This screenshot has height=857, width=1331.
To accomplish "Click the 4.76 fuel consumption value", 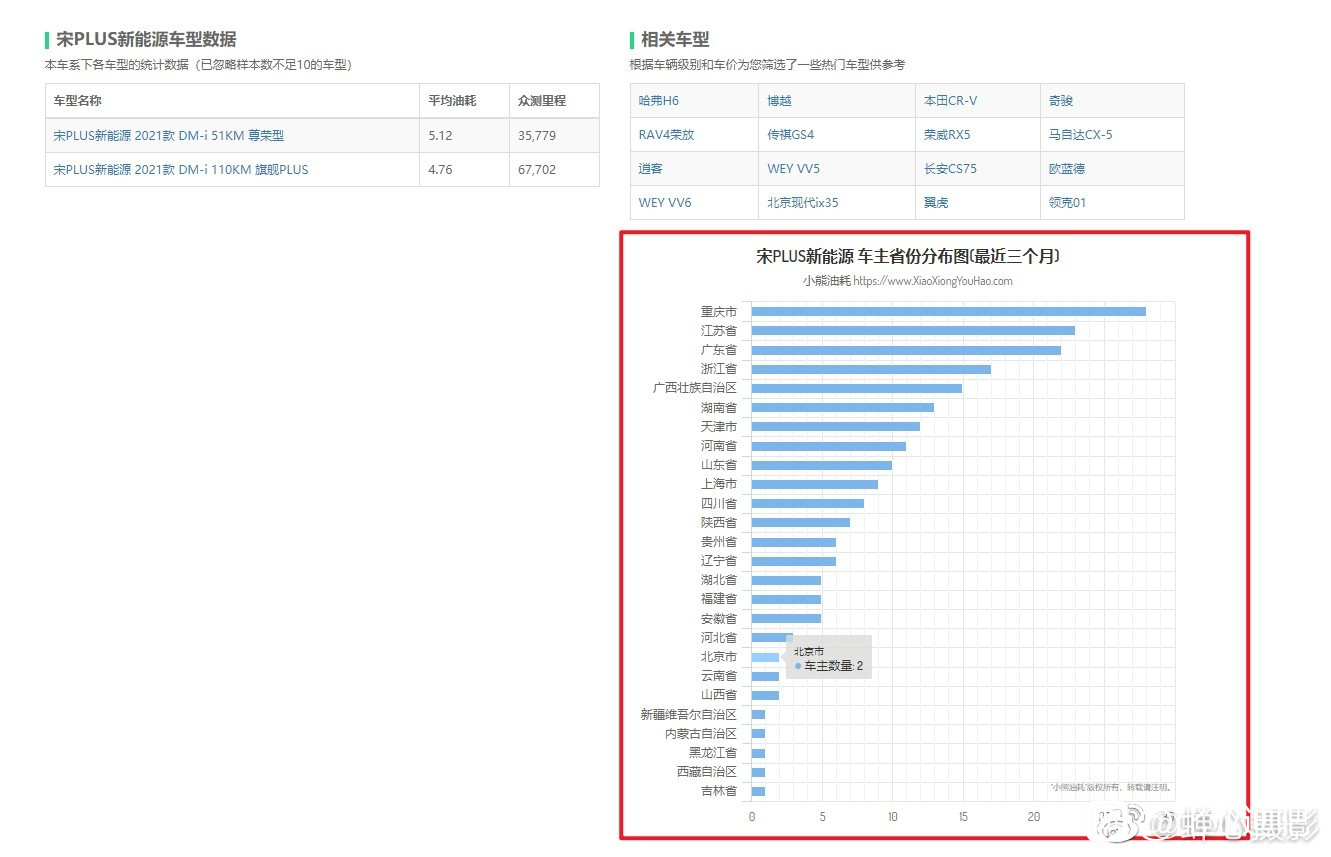I will pyautogui.click(x=440, y=169).
